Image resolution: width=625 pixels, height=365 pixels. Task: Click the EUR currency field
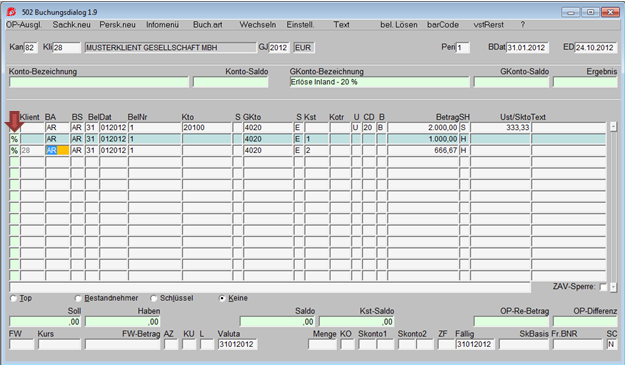tap(303, 48)
